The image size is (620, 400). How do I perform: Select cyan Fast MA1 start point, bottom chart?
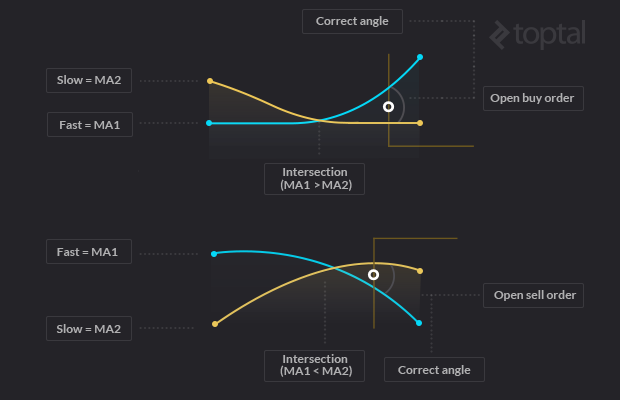(x=214, y=254)
